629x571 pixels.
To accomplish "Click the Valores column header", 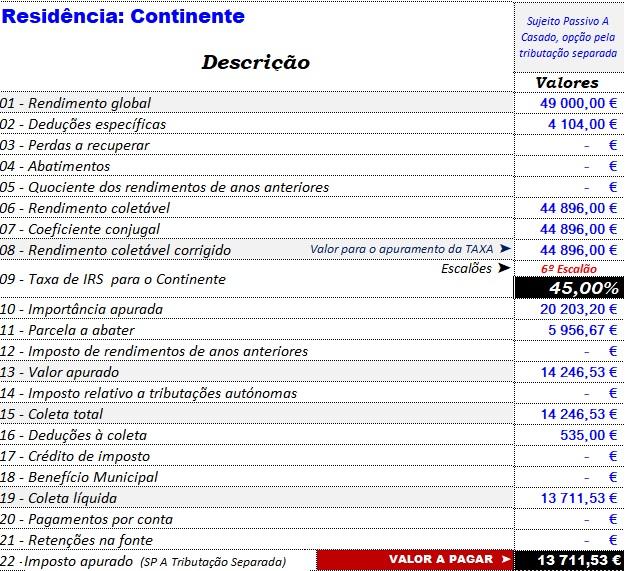I will 567,83.
